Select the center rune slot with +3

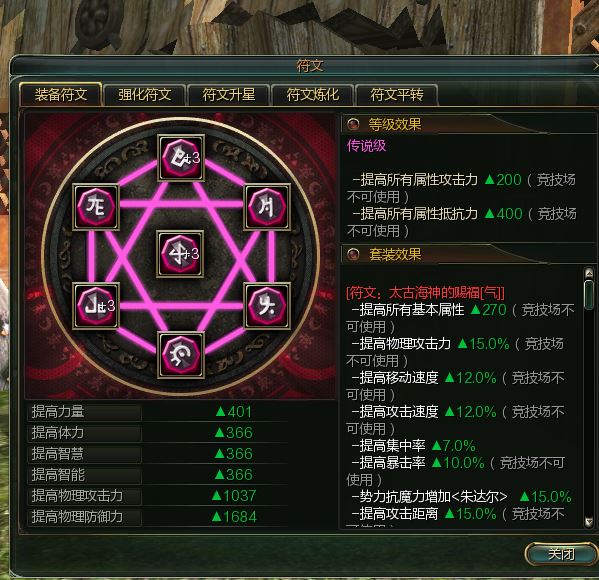click(x=180, y=254)
